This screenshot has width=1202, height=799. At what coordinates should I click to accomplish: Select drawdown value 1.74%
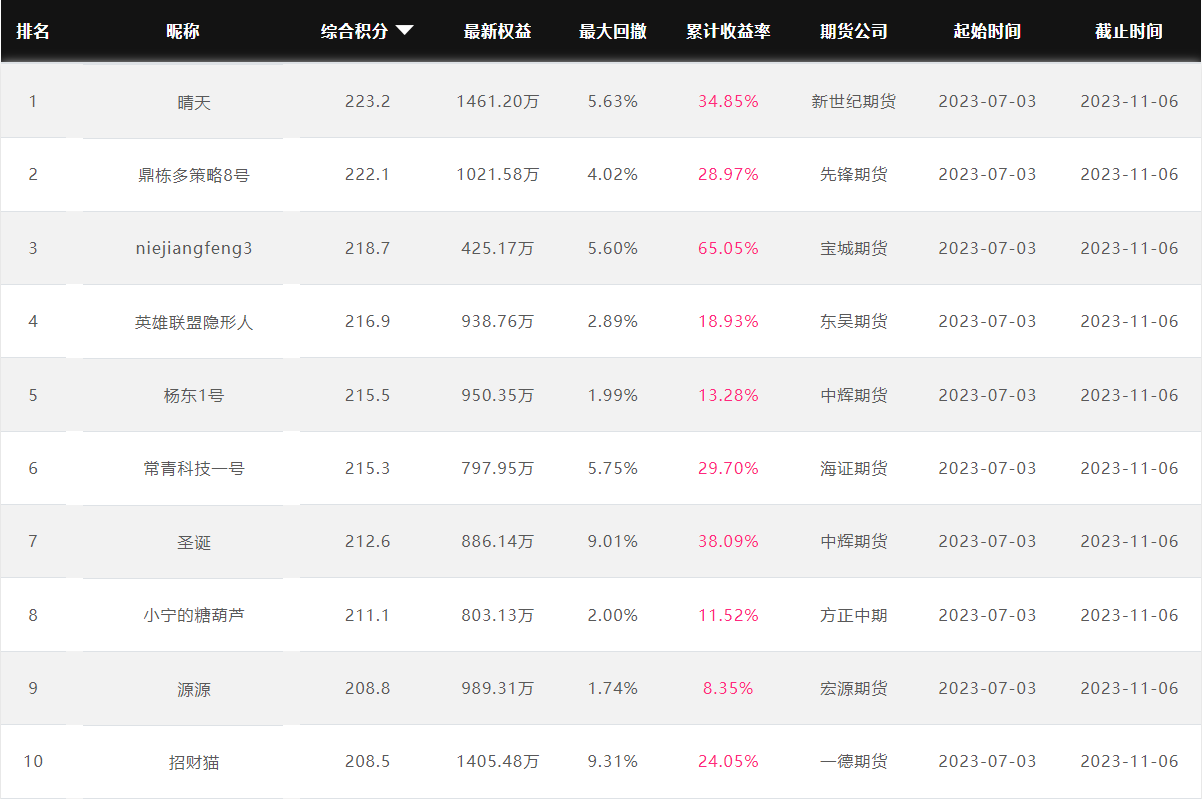pyautogui.click(x=613, y=688)
